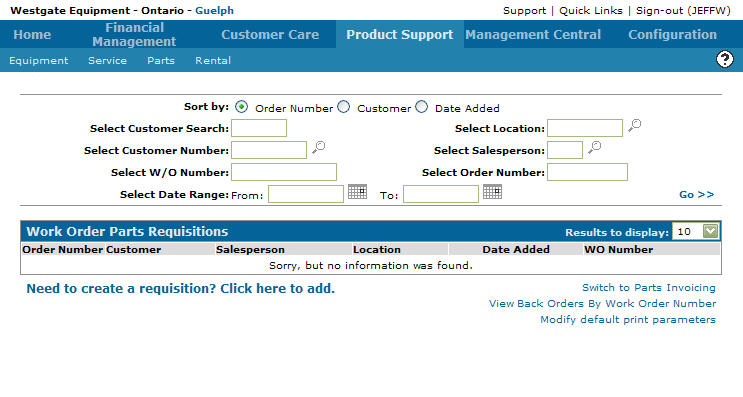Sort by Date Added radio button
Image resolution: width=743 pixels, height=397 pixels.
coord(421,107)
